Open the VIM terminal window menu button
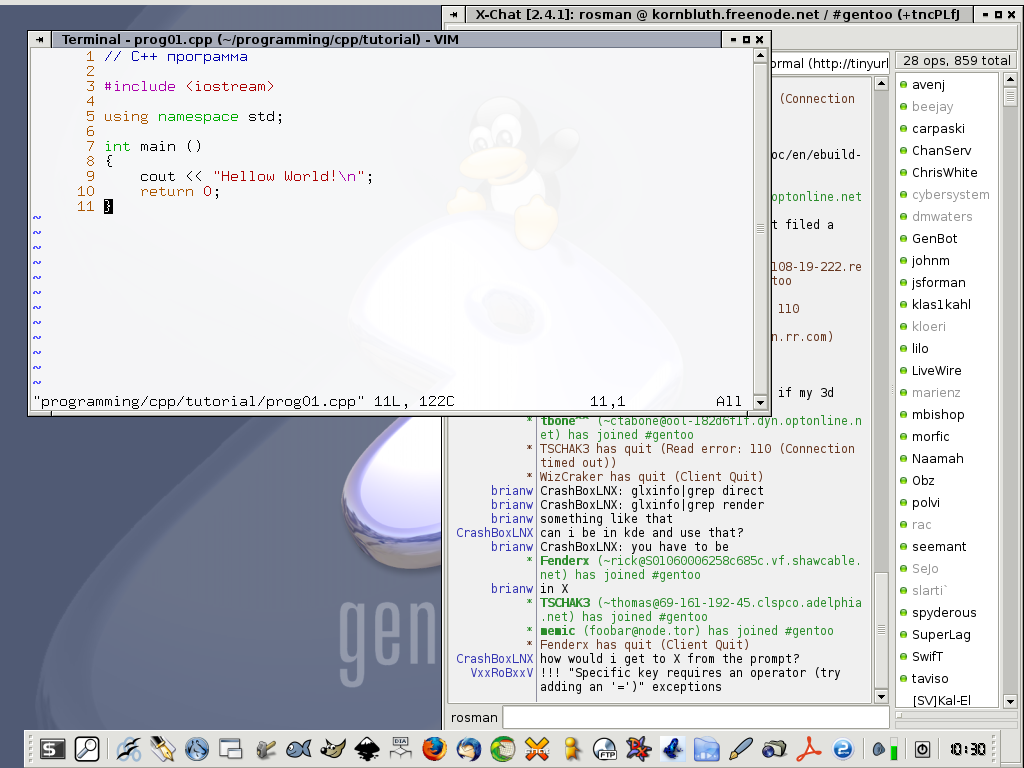The width and height of the screenshot is (1024, 768). [40, 40]
